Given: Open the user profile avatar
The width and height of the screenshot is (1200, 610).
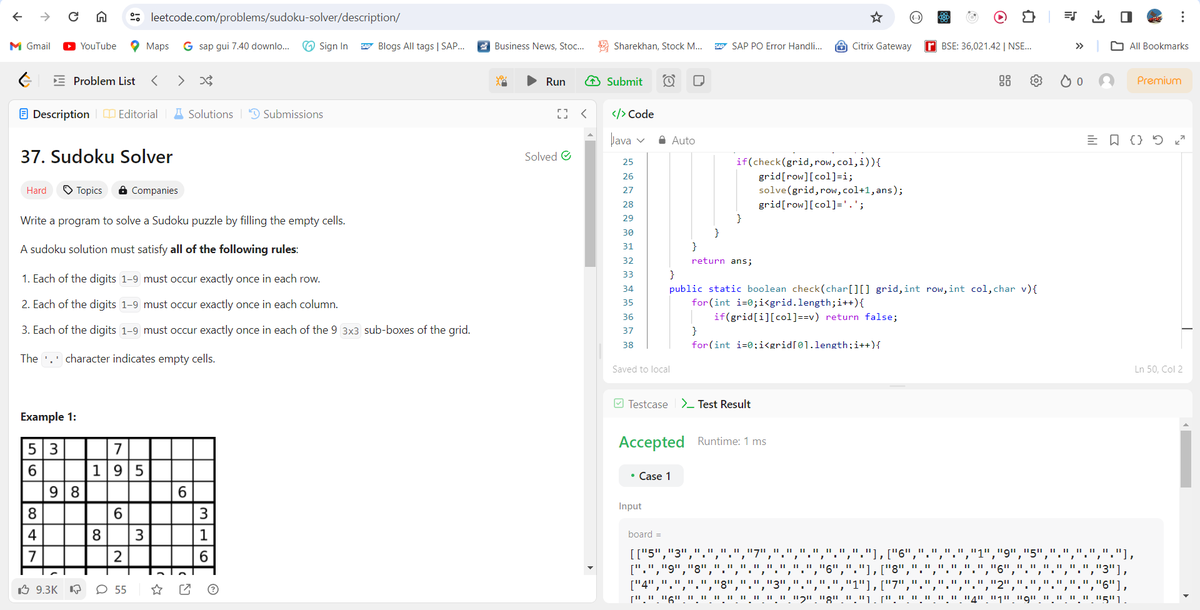Looking at the screenshot, I should pyautogui.click(x=1106, y=81).
